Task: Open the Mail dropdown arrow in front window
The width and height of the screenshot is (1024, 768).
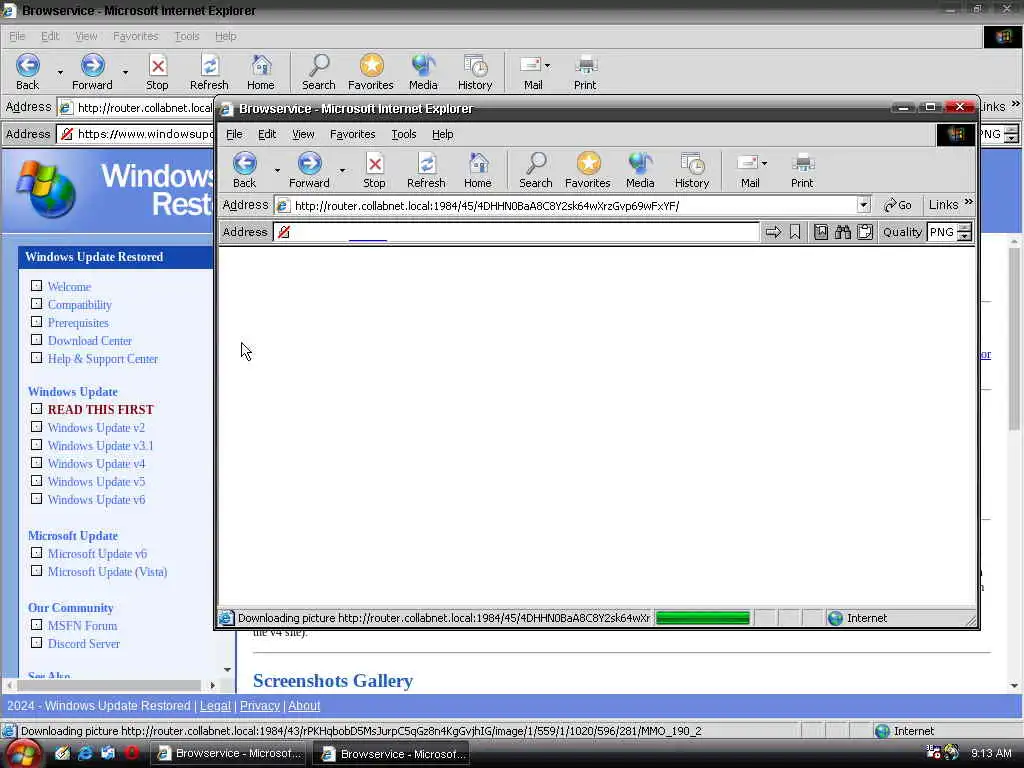Action: tap(765, 163)
